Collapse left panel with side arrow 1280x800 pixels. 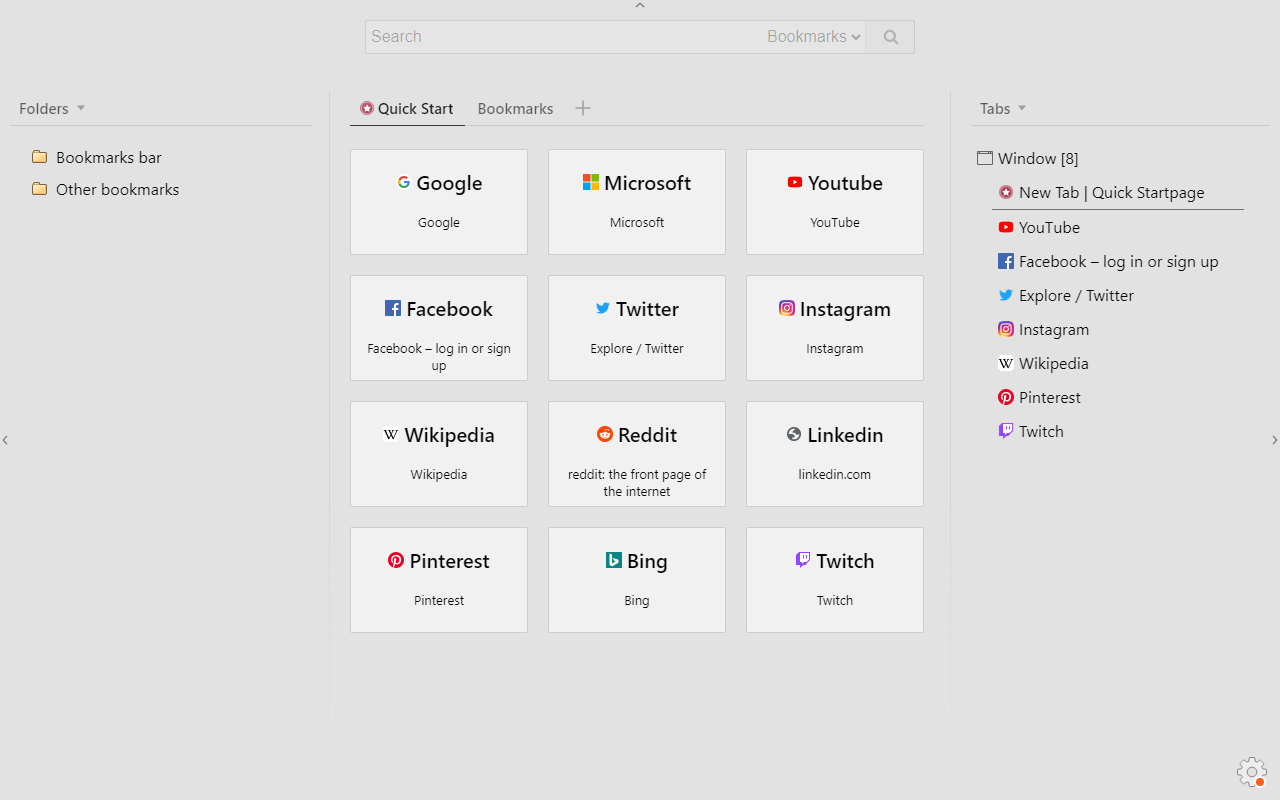click(5, 440)
